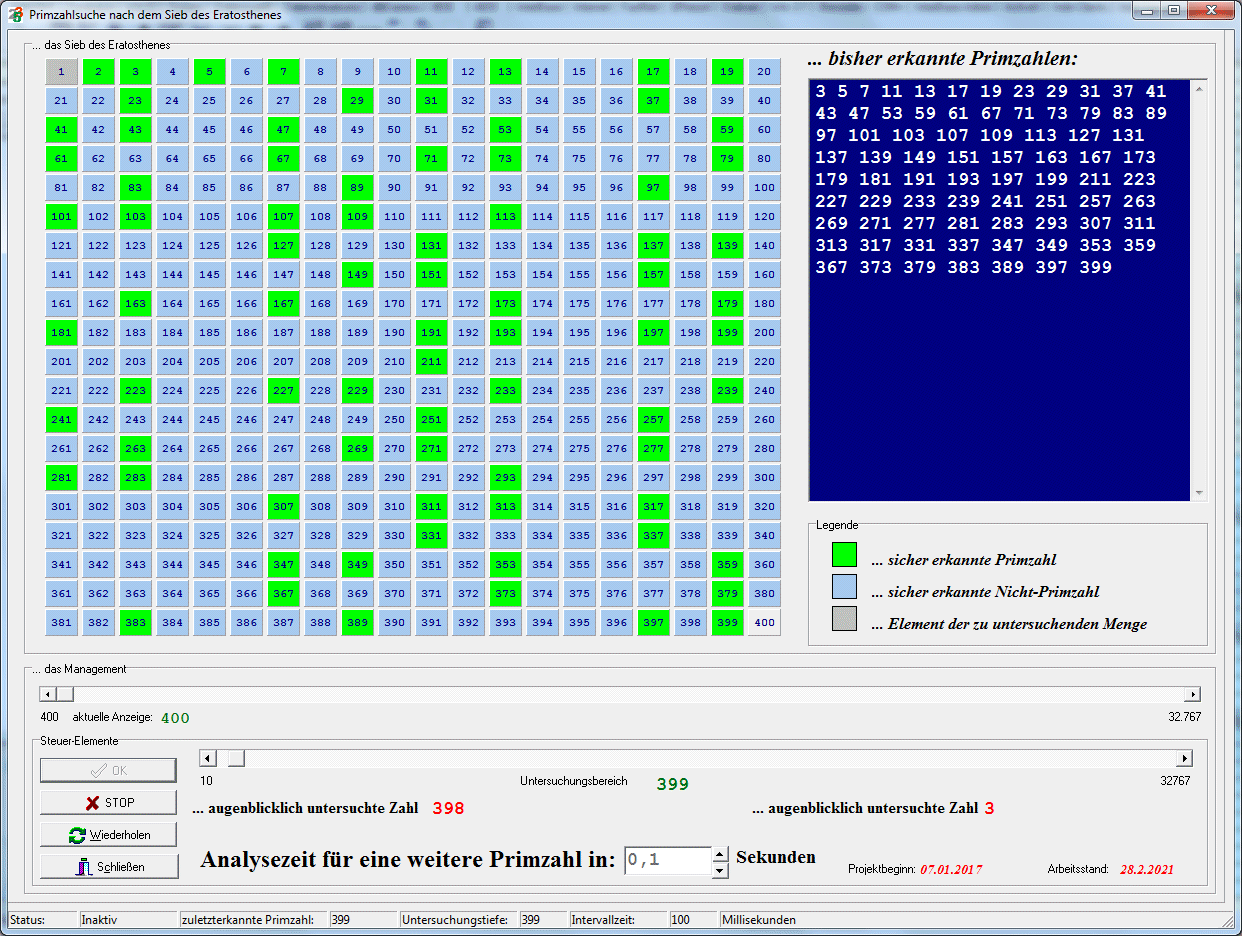Click the green sieve cell 163
The width and height of the screenshot is (1242, 936).
click(136, 304)
